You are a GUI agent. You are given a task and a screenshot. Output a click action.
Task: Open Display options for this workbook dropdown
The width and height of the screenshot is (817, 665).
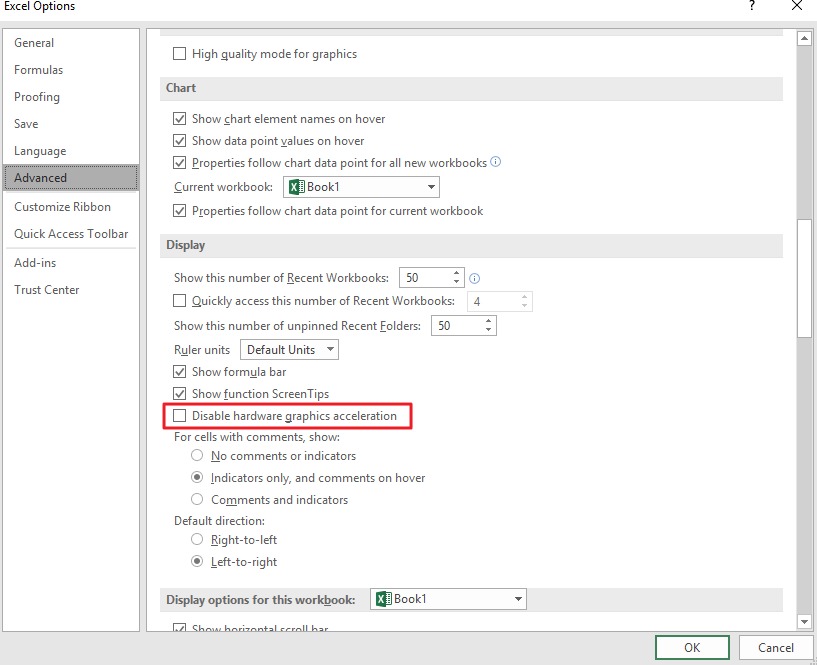pyautogui.click(x=448, y=599)
